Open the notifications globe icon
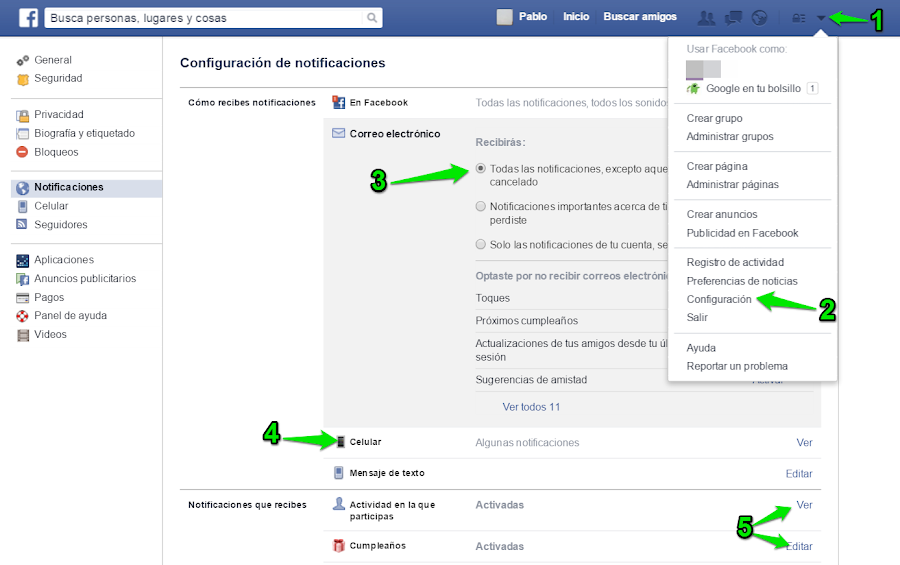 point(759,18)
